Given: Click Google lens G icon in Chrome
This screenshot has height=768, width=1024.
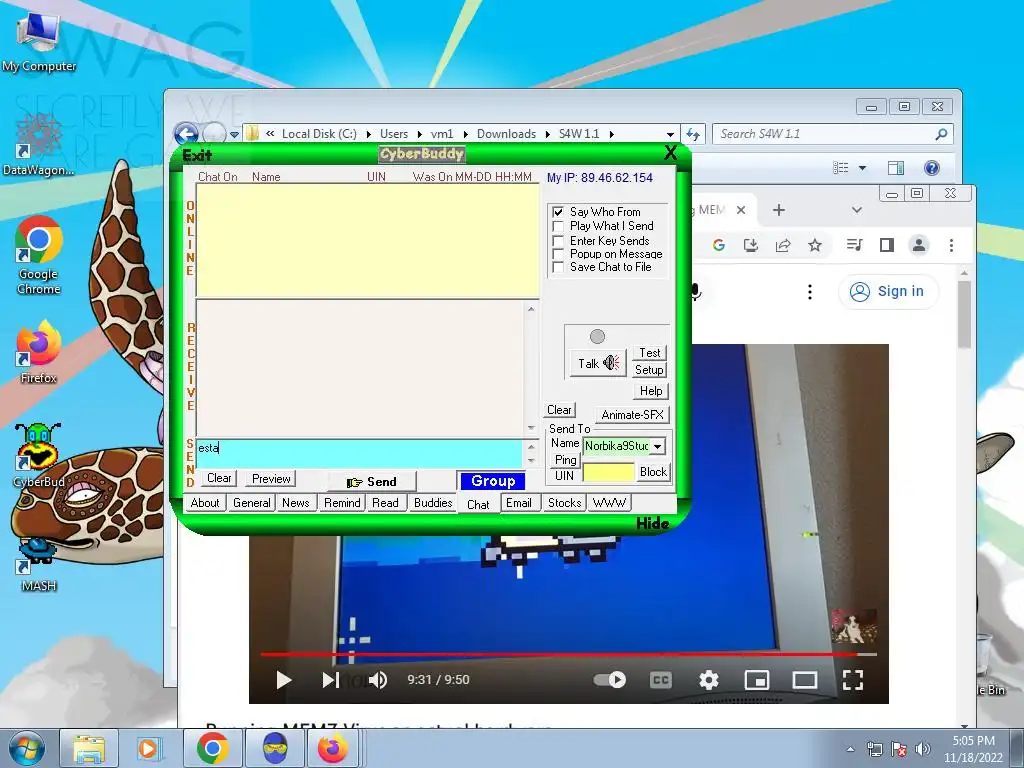Looking at the screenshot, I should (719, 245).
